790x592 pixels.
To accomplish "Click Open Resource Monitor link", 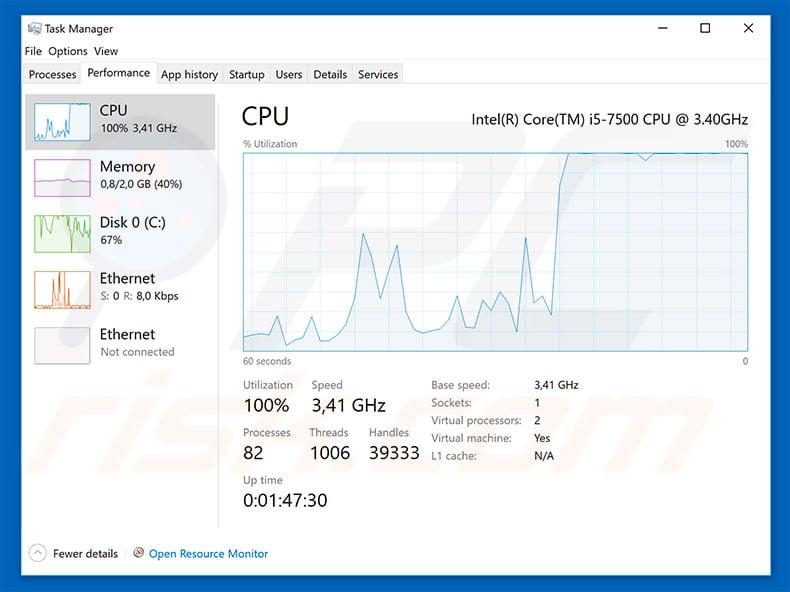I will tap(208, 553).
